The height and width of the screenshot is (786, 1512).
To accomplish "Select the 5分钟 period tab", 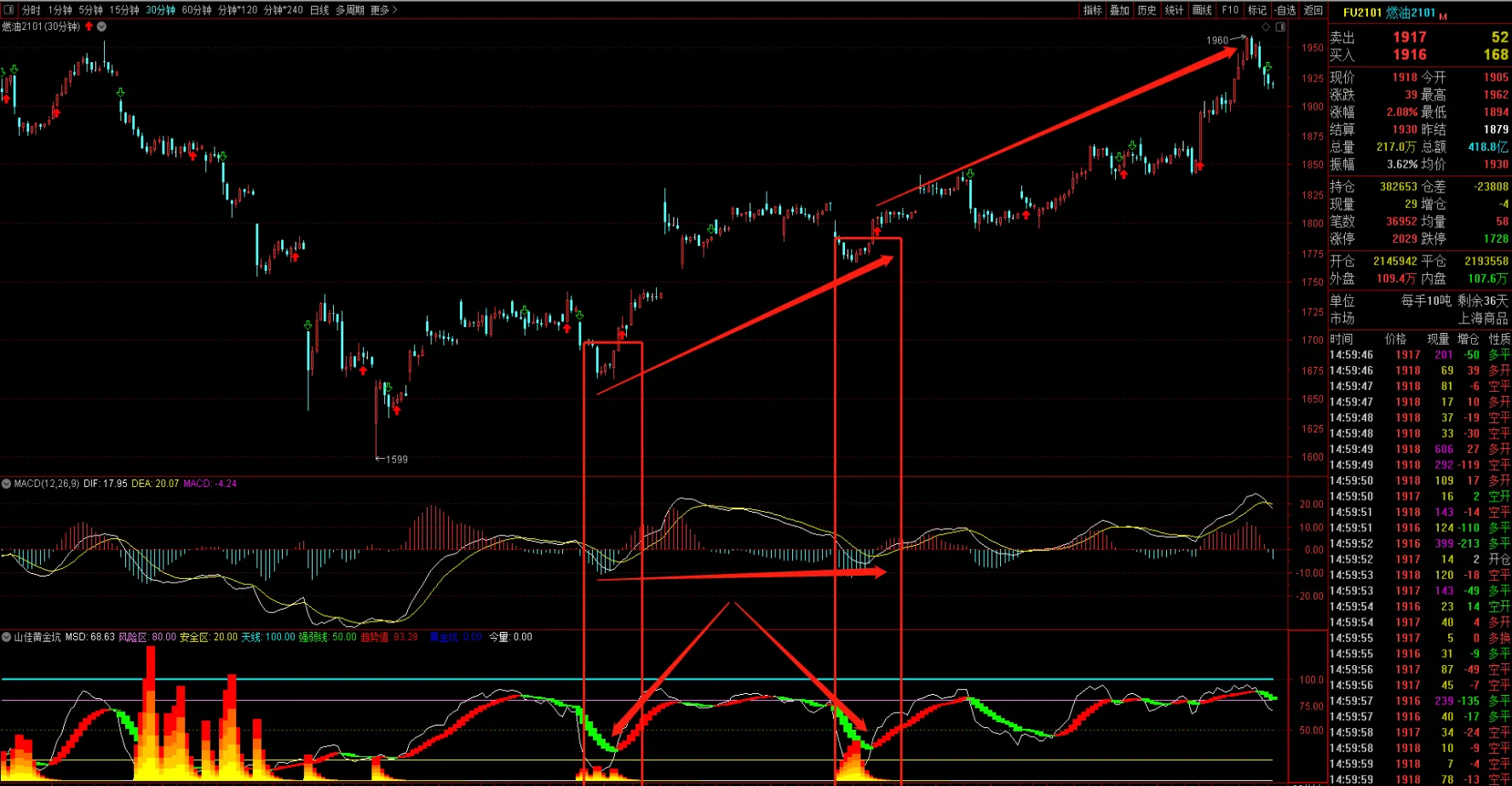I will click(x=90, y=10).
